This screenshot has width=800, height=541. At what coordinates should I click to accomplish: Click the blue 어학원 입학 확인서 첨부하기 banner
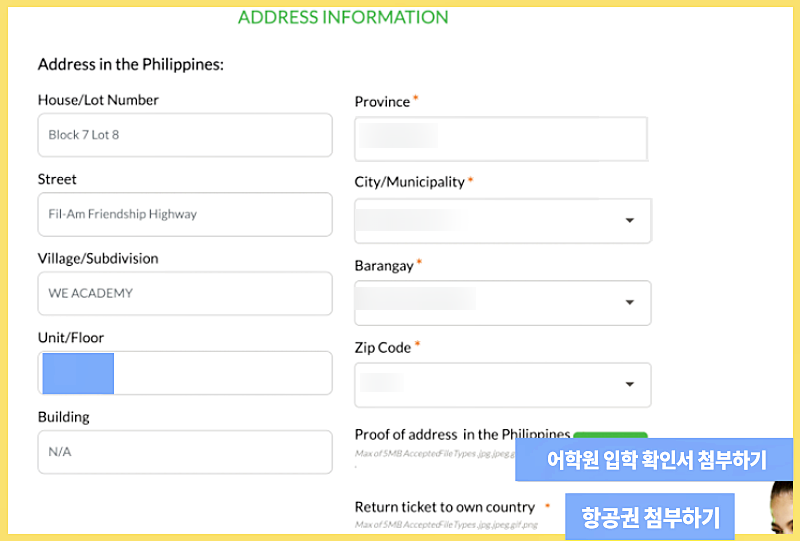[656, 460]
